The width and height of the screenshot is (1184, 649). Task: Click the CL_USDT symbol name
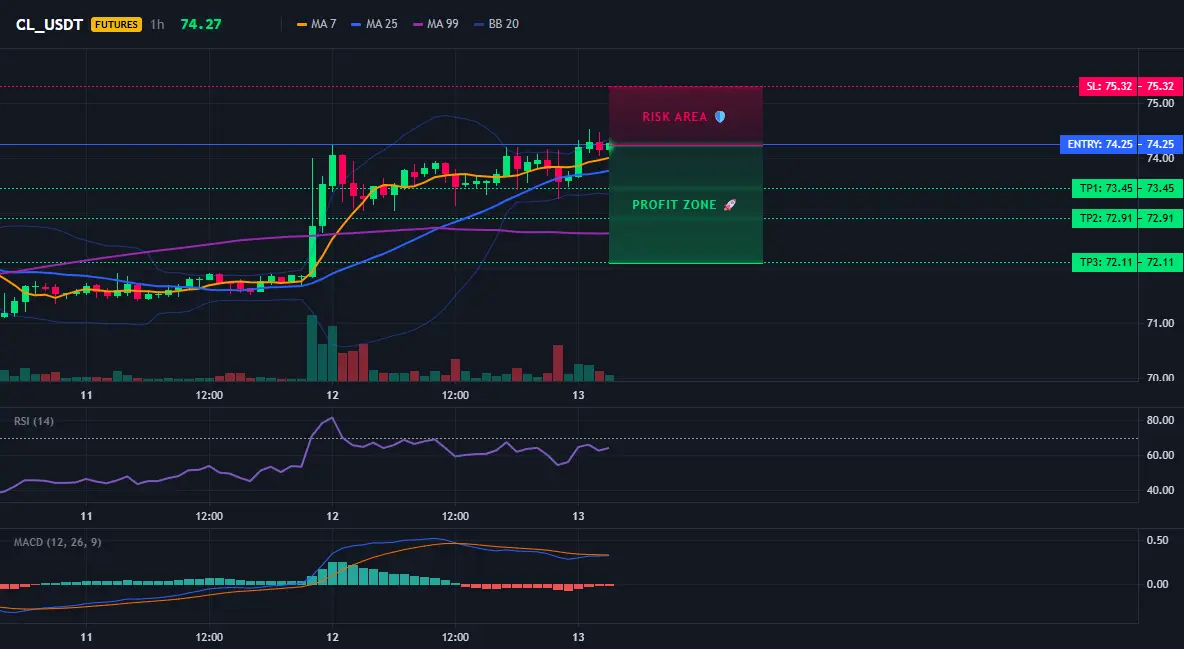(x=49, y=24)
